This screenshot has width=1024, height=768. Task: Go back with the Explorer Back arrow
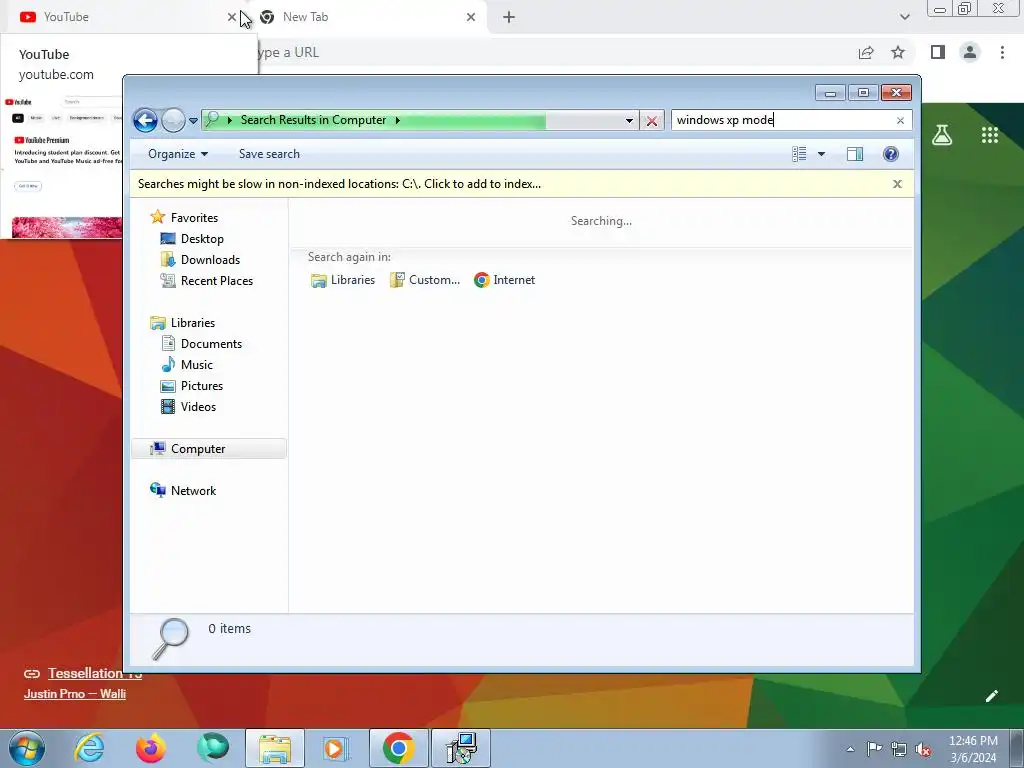point(145,120)
